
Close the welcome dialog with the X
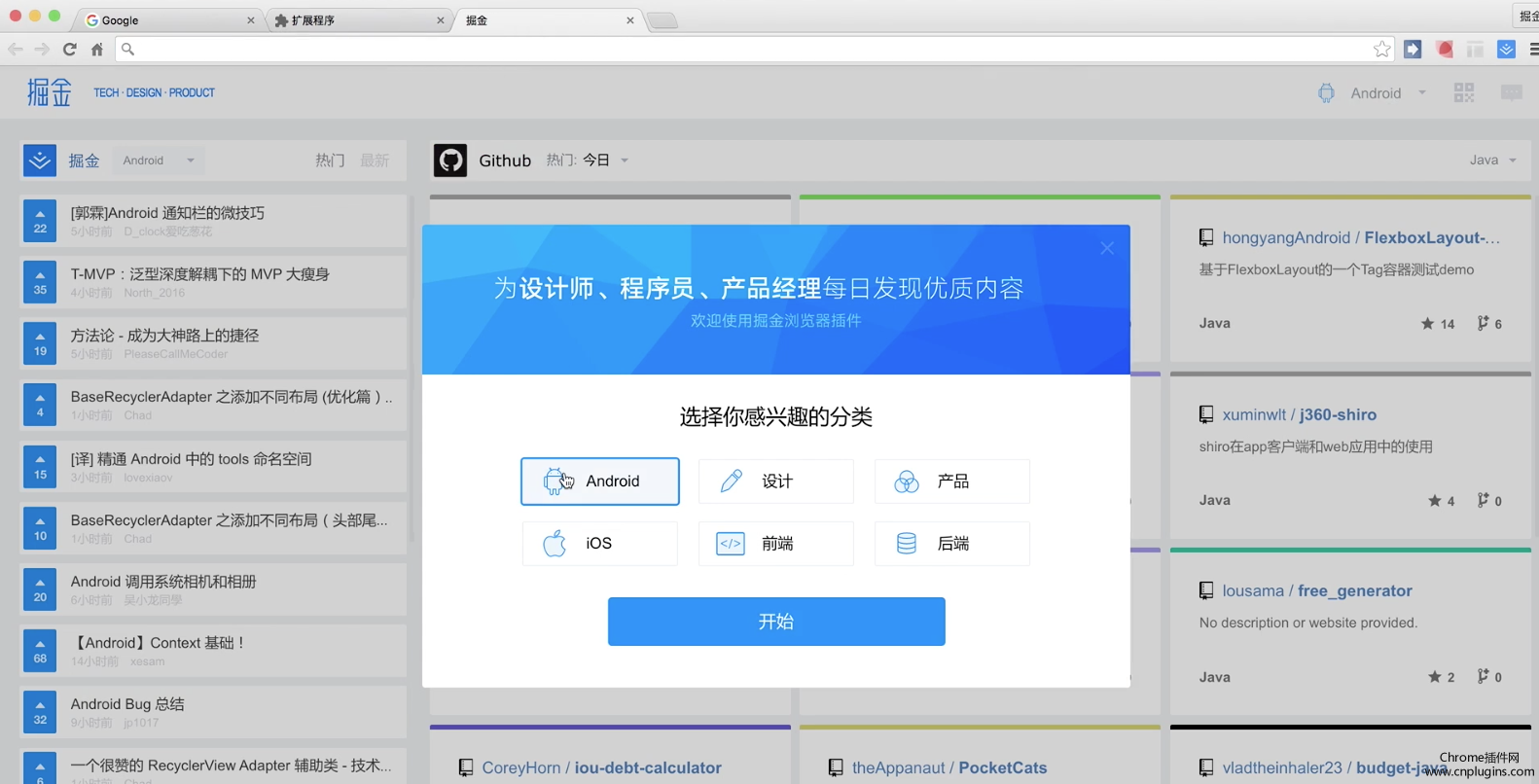pyautogui.click(x=1107, y=248)
